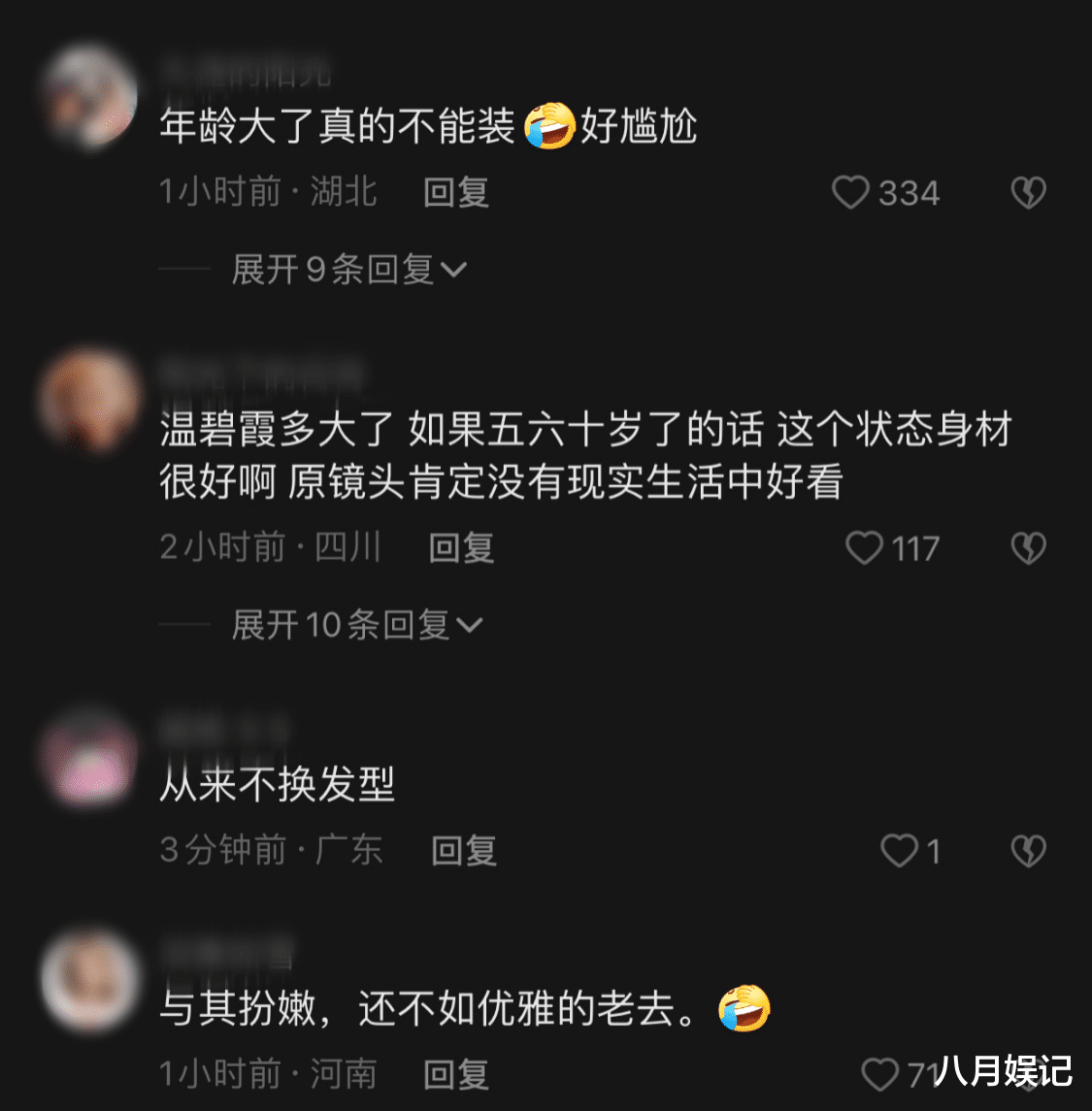Like the 从来不换发型 comment
1092x1111 pixels.
[x=899, y=850]
